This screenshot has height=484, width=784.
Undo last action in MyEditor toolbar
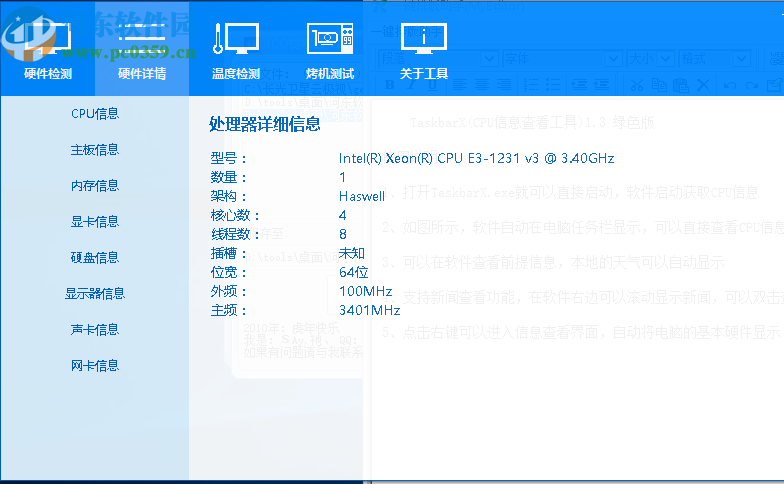pyautogui.click(x=730, y=85)
